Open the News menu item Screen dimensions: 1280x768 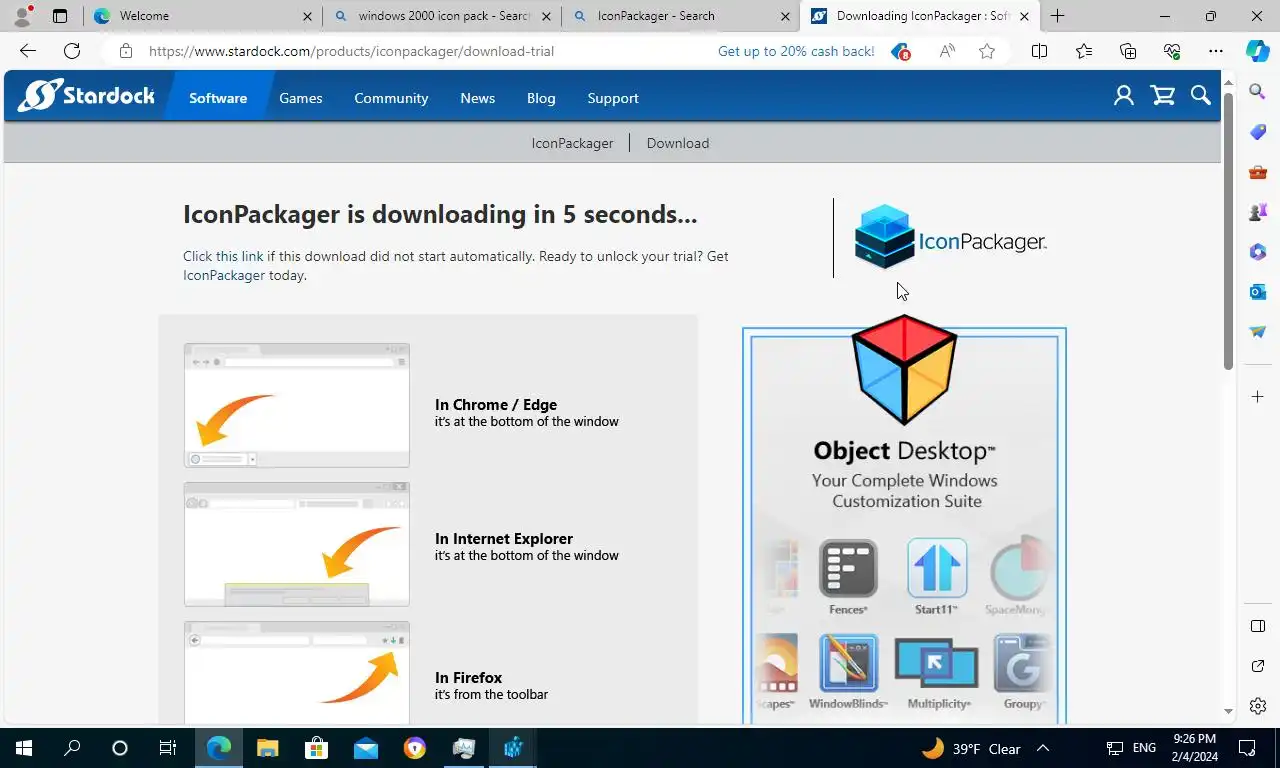(477, 98)
